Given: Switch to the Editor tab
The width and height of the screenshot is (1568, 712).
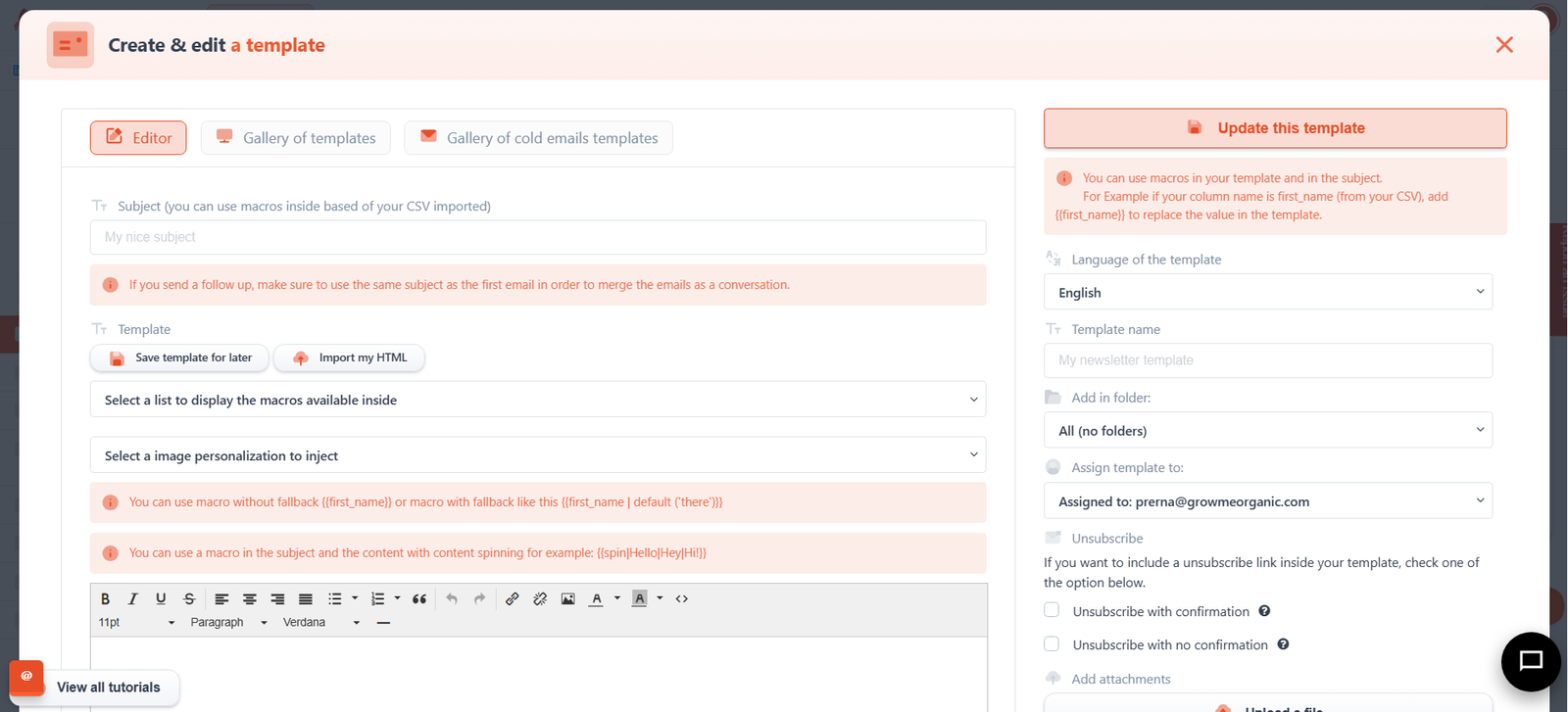Looking at the screenshot, I should pyautogui.click(x=138, y=138).
